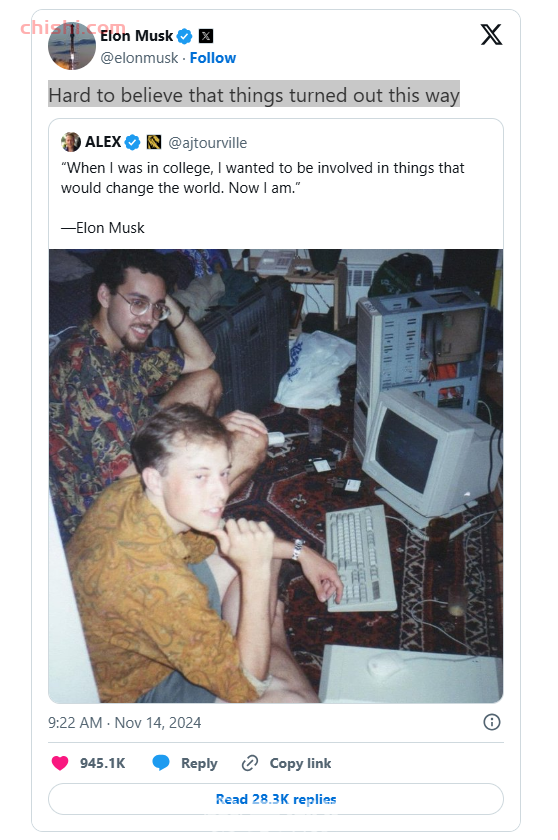Open the @elonmusk handle link
The height and width of the screenshot is (840, 558).
click(x=139, y=58)
